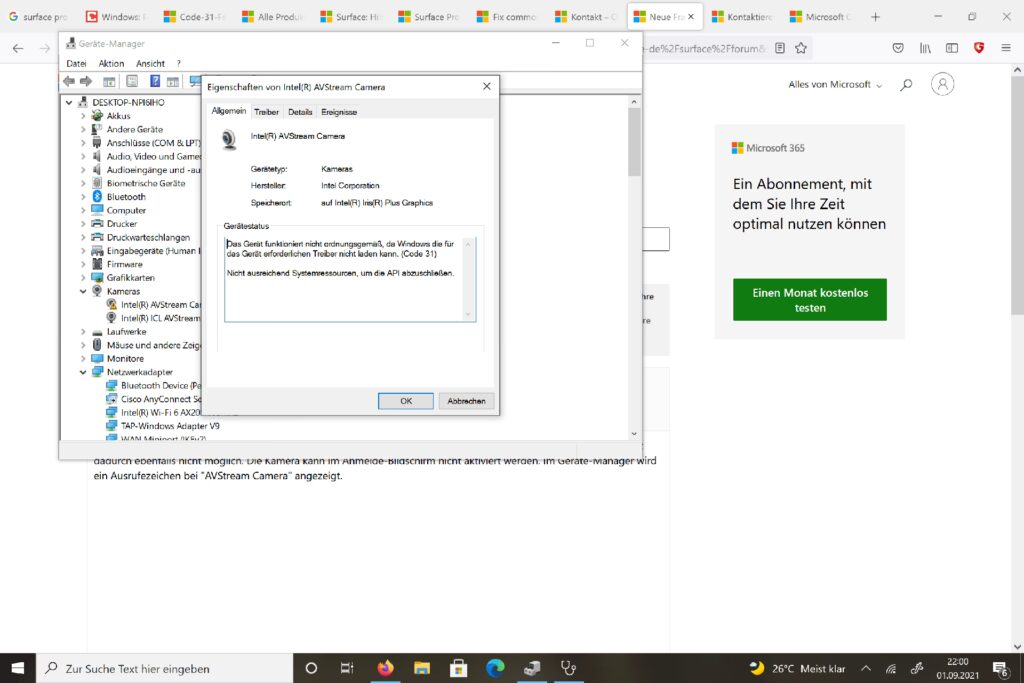Click the Microsoft account profile icon
The width and height of the screenshot is (1024, 683).
coord(942,85)
